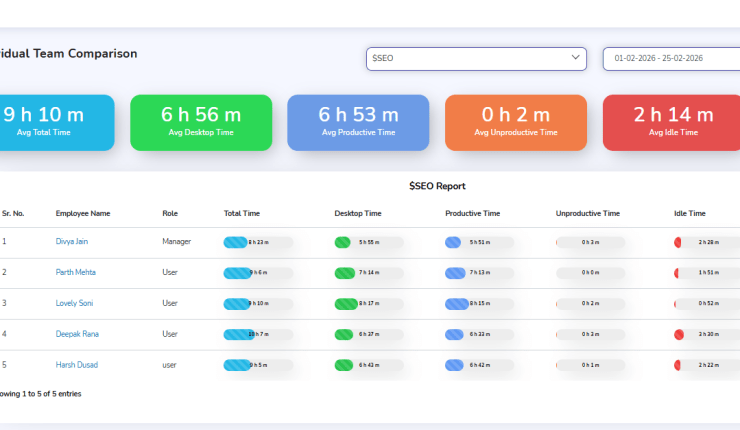Click Lovely Soni's red Idle Time indicator
The height and width of the screenshot is (430, 740).
click(680, 303)
